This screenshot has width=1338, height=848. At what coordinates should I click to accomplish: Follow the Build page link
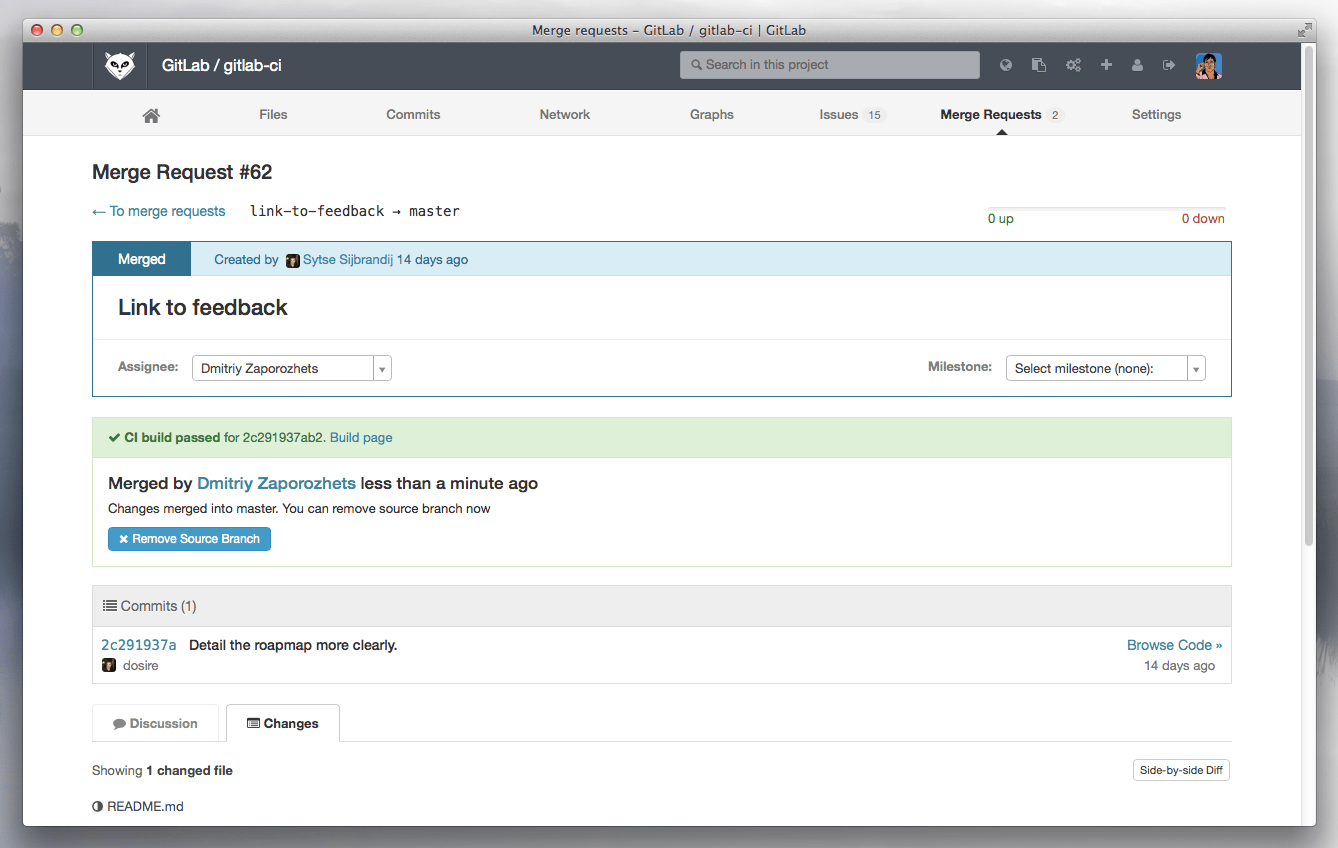tap(361, 437)
